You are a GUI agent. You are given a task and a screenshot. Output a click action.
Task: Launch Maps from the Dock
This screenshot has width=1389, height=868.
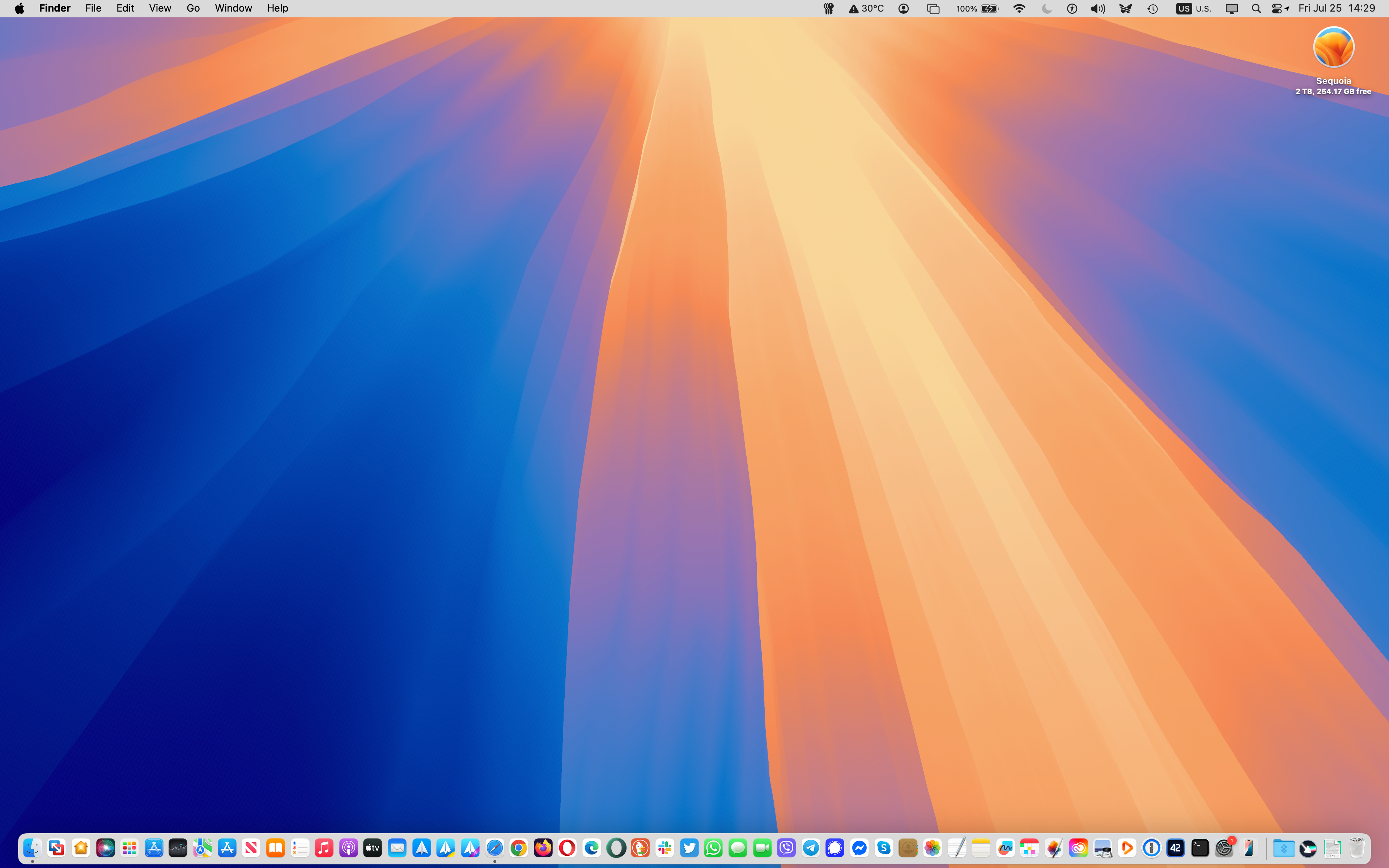point(203,848)
